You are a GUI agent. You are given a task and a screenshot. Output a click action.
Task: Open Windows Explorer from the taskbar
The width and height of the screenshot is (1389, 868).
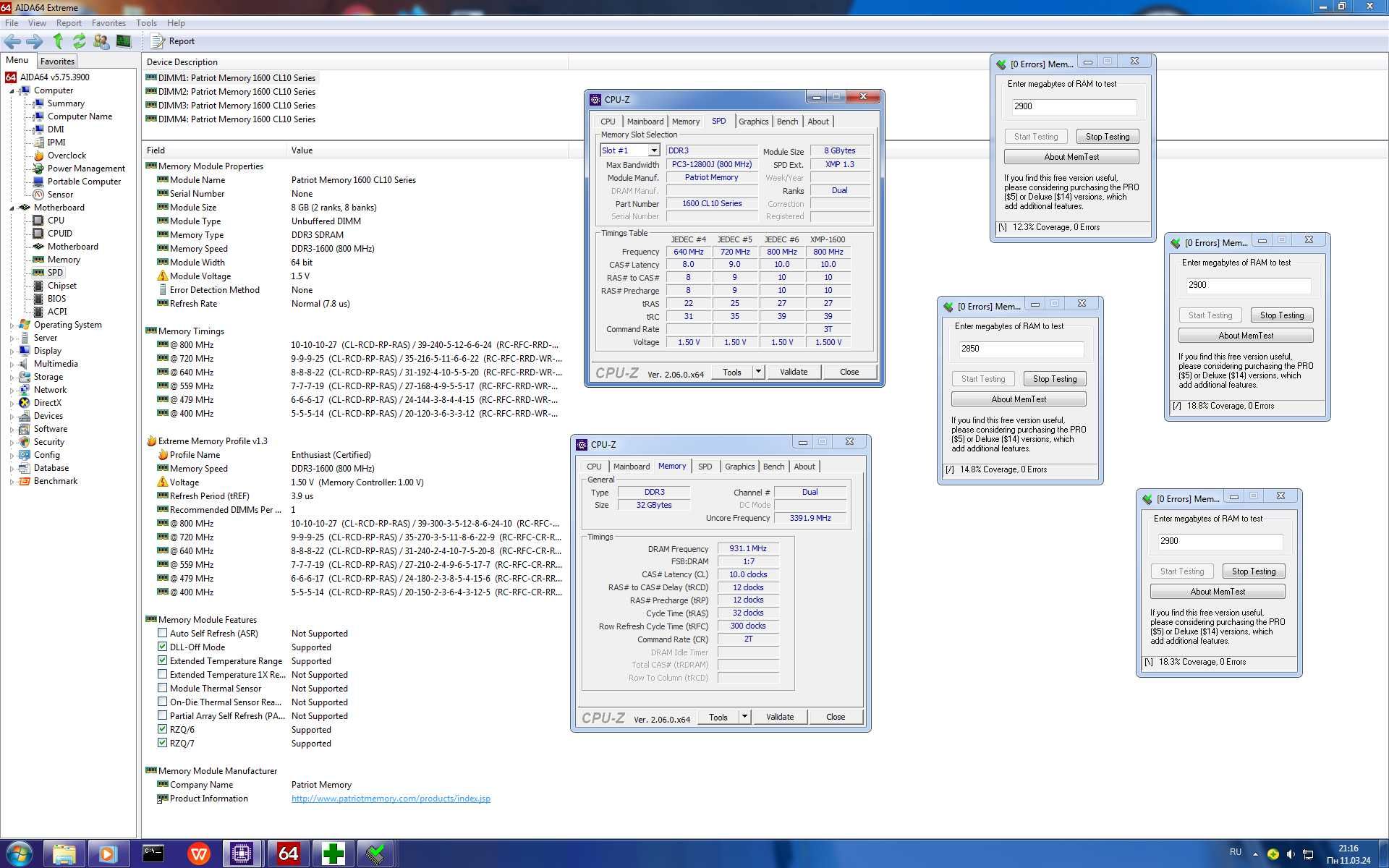coord(64,854)
